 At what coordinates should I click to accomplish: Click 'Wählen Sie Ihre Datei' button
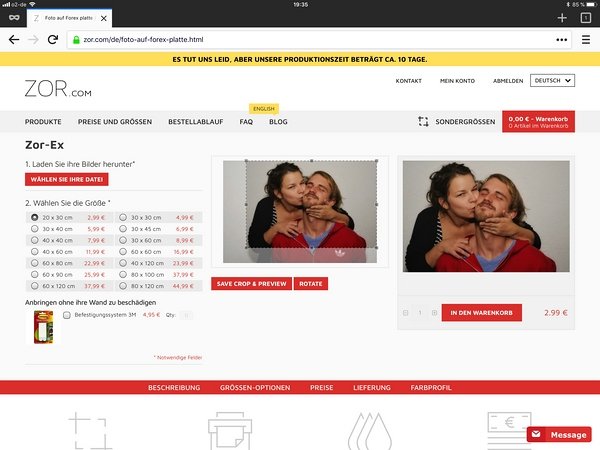click(x=67, y=179)
